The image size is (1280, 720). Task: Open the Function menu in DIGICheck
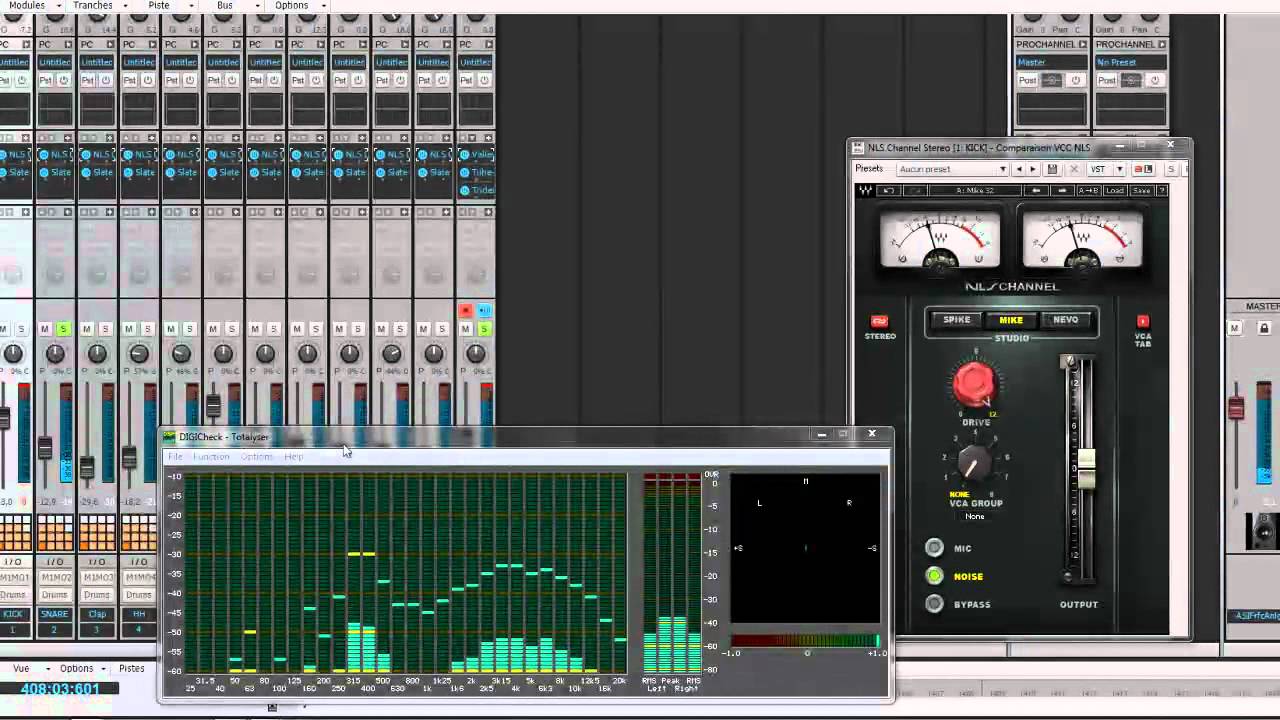point(211,457)
